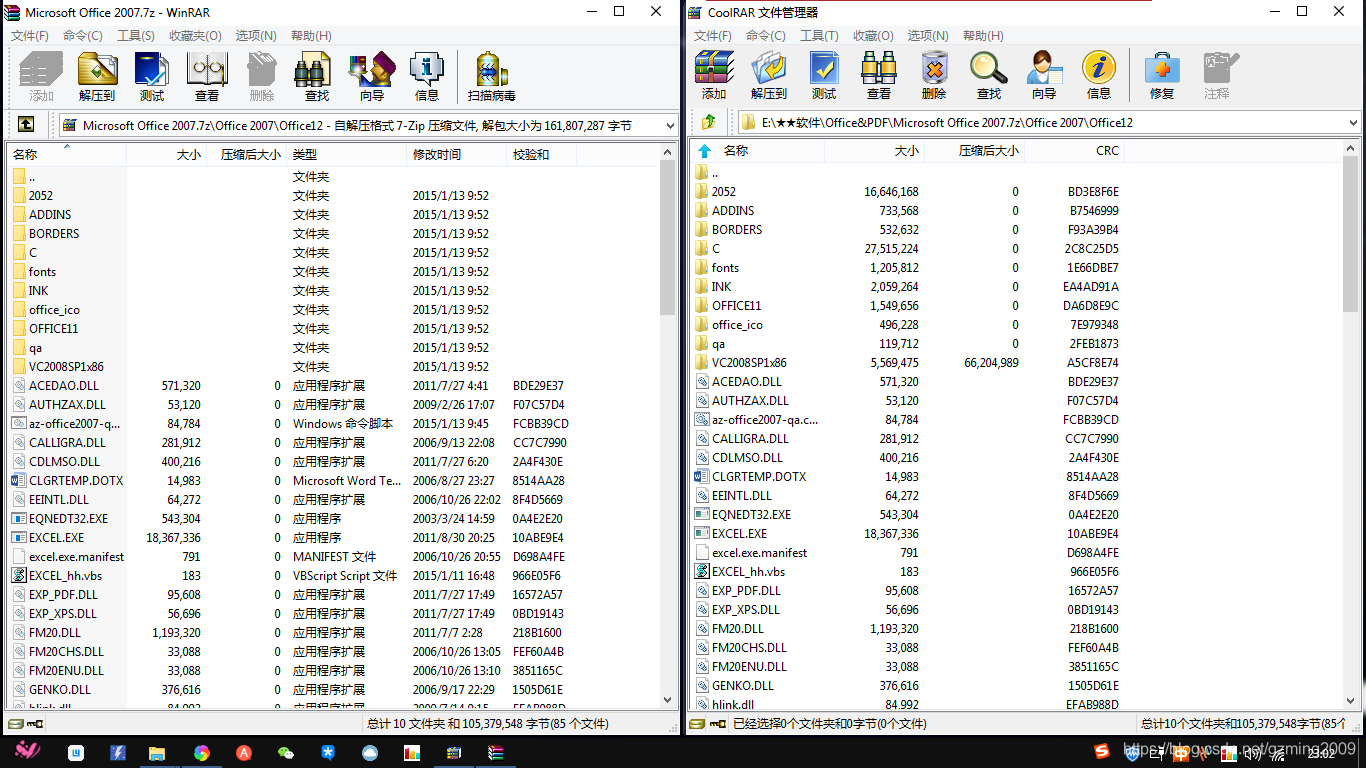The image size is (1366, 768).
Task: Open the Start menu pink icon
Action: pyautogui.click(x=26, y=752)
